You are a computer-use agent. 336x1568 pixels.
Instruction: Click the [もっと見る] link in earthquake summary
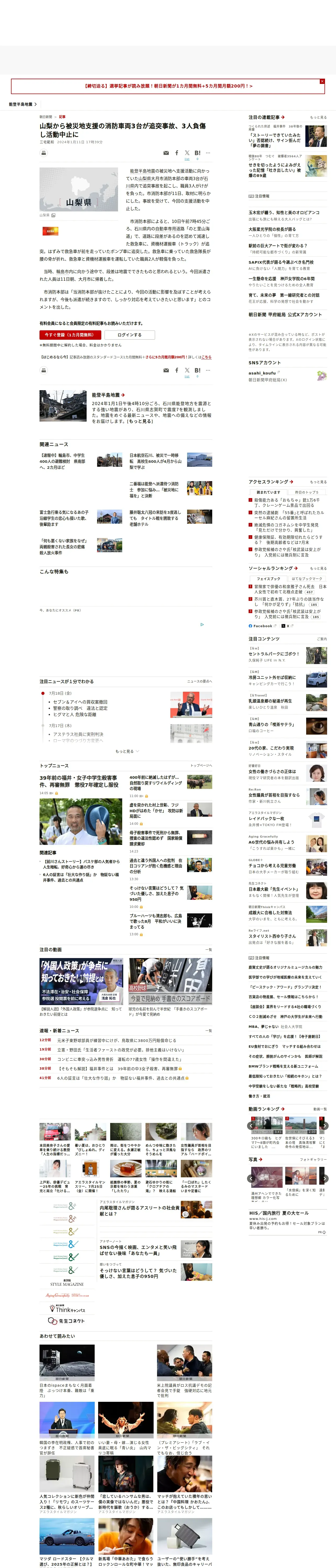[140, 421]
